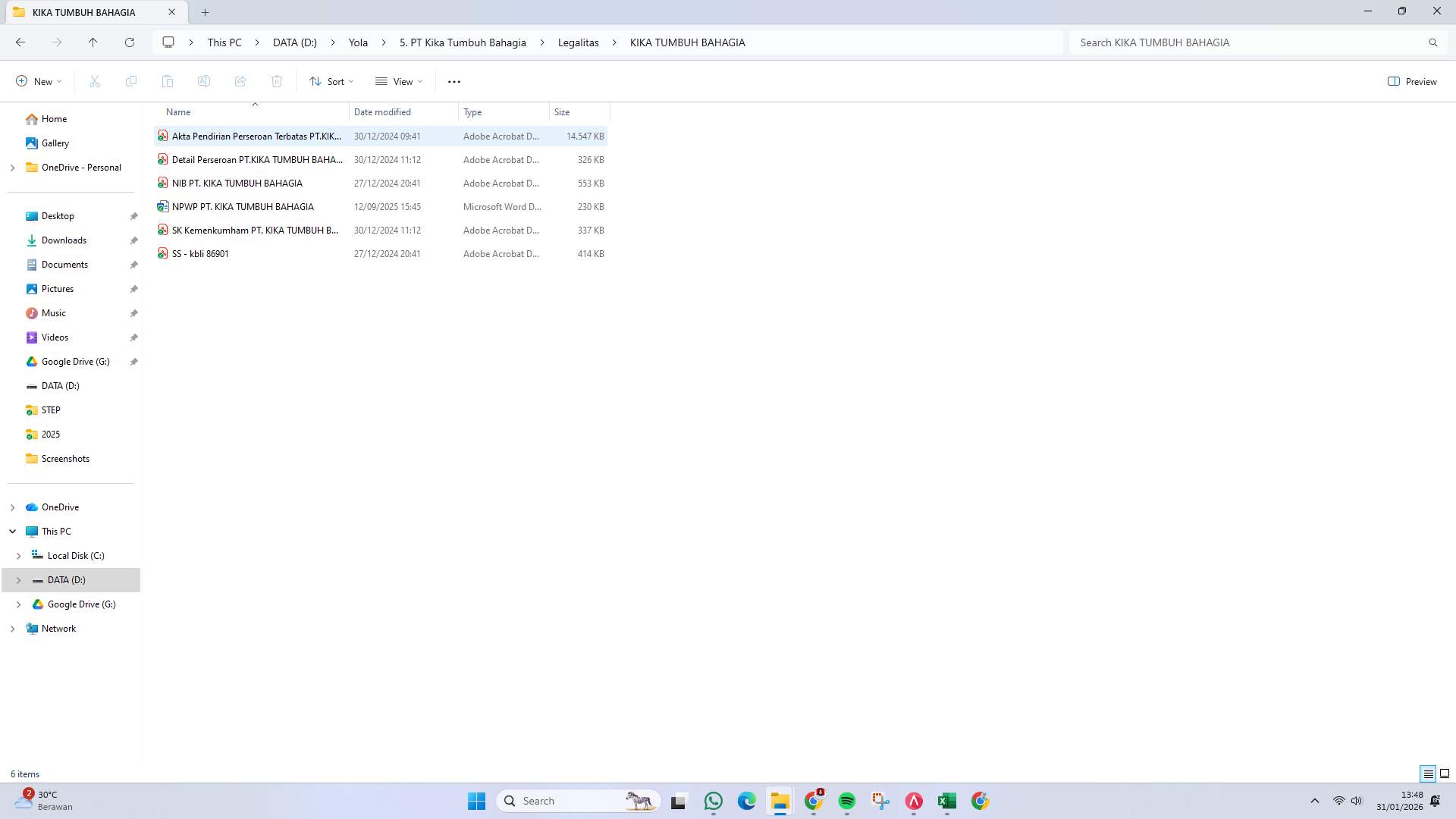Viewport: 1456px width, 819px height.
Task: Go back to the previous folder
Action: 20,42
